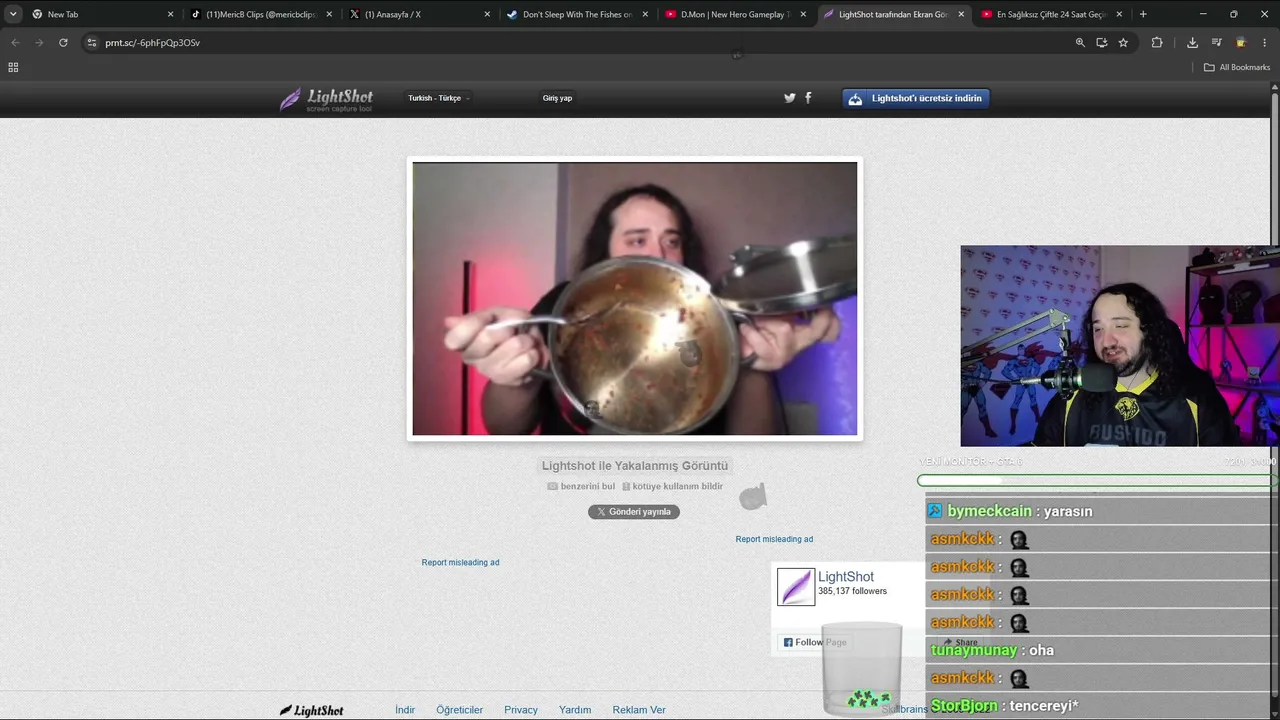Open the Öğreticiler footer link
The height and width of the screenshot is (720, 1280).
(x=459, y=710)
